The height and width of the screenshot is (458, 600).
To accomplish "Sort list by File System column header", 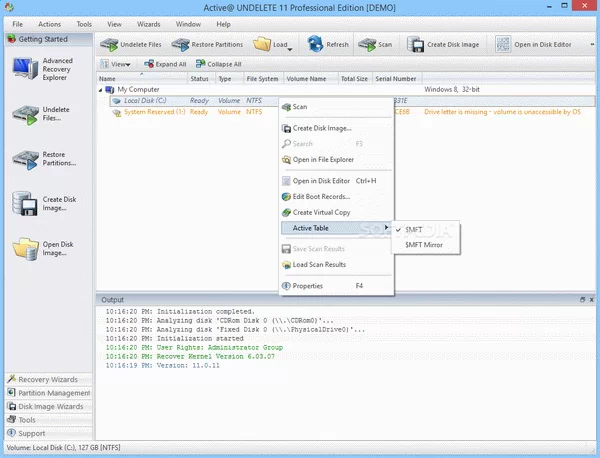I will pos(264,78).
